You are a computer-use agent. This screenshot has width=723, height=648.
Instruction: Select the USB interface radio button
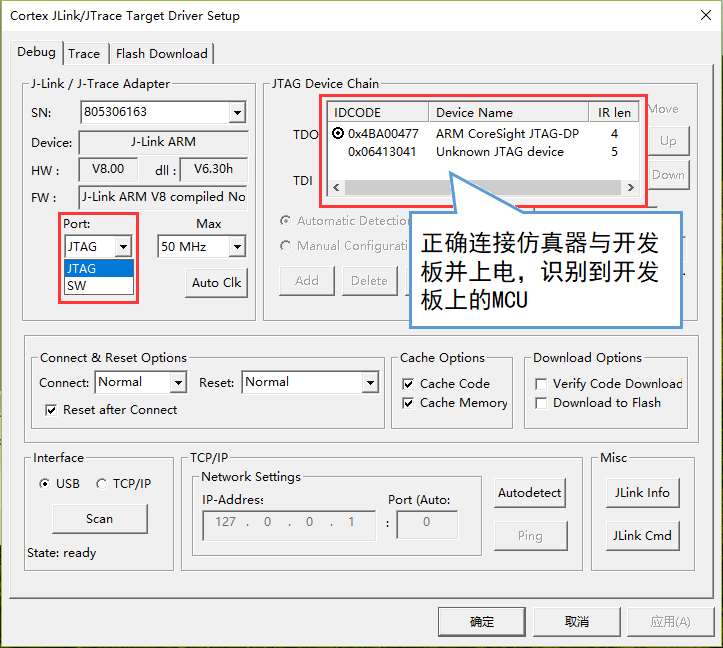(45, 483)
